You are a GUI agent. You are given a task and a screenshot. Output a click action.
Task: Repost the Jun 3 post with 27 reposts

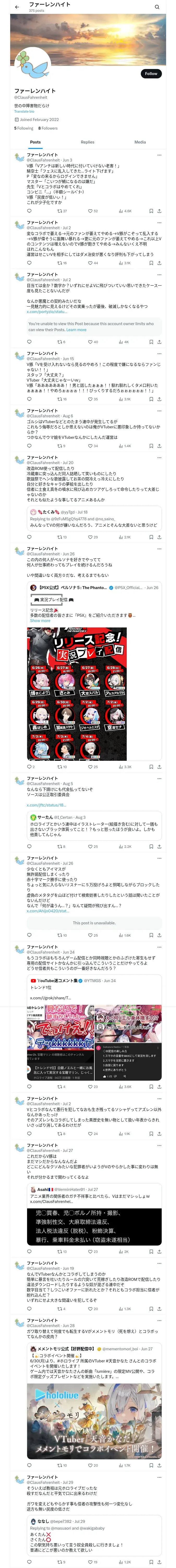tap(61, 211)
